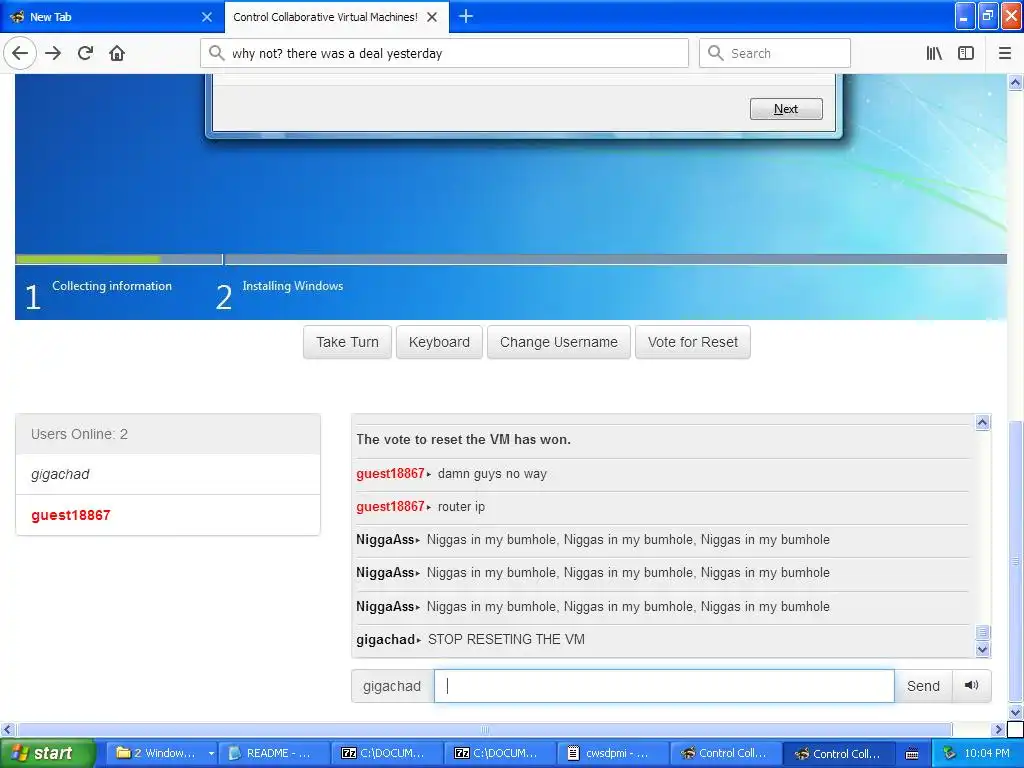
Task: Click the 'router ip' chat message
Action: coord(461,507)
